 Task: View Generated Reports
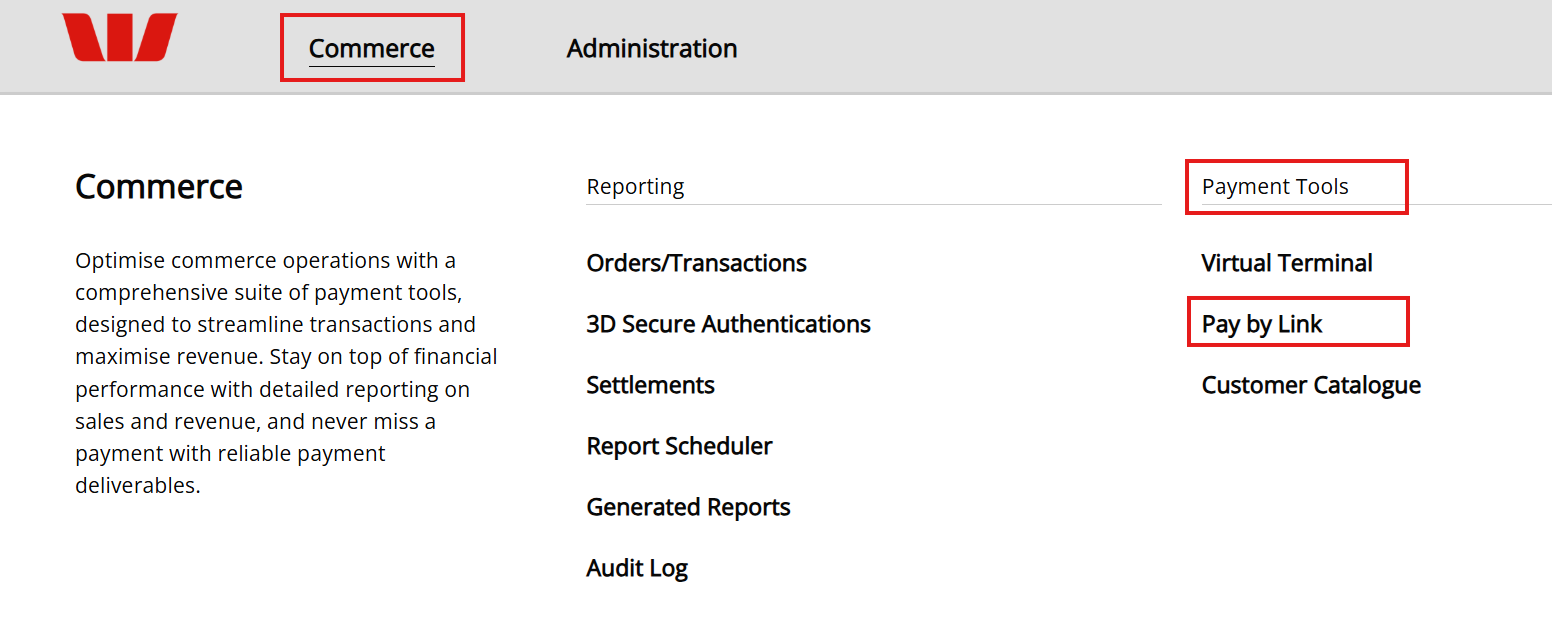(x=688, y=507)
